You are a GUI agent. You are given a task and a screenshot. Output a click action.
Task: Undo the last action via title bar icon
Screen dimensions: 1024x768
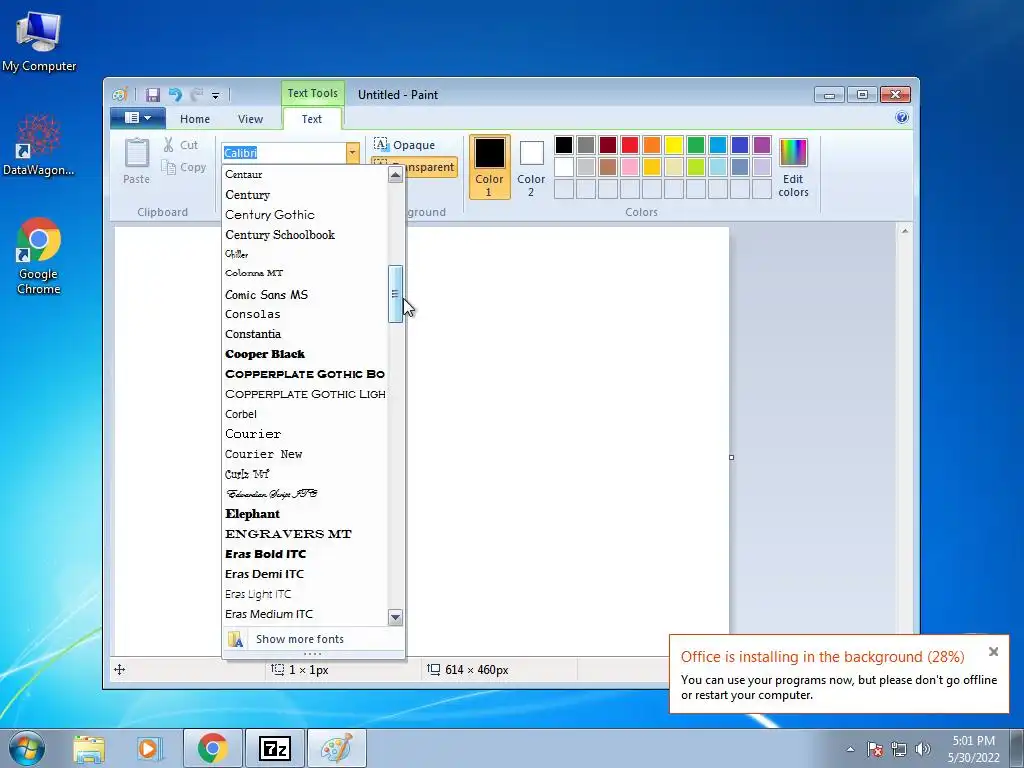tap(175, 95)
